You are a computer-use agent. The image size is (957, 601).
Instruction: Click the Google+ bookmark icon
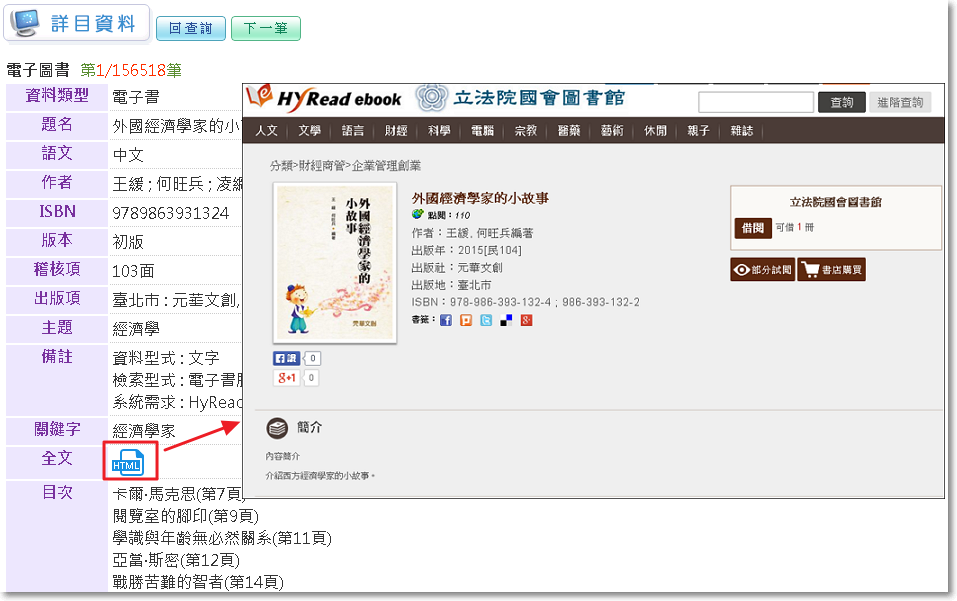tap(526, 320)
